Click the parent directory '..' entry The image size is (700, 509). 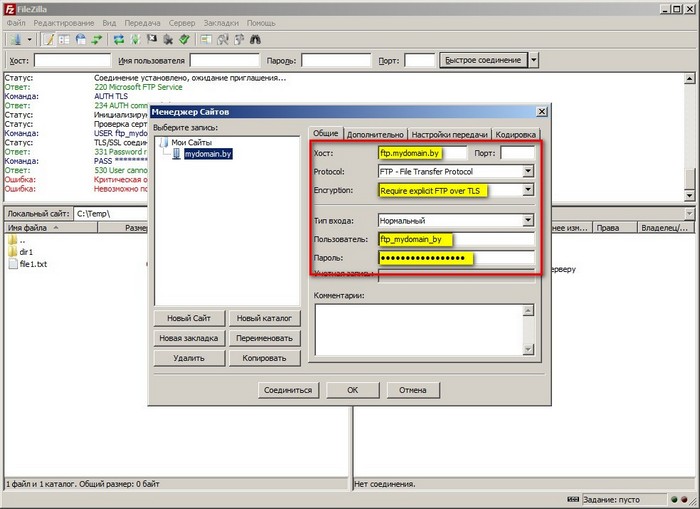pos(22,240)
